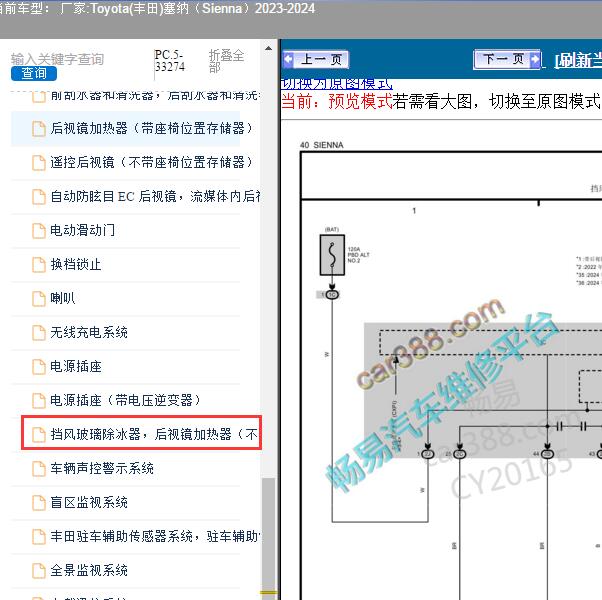Viewport: 602px width, 600px height.
Task: Click the 刷新 refresh link
Action: (578, 60)
